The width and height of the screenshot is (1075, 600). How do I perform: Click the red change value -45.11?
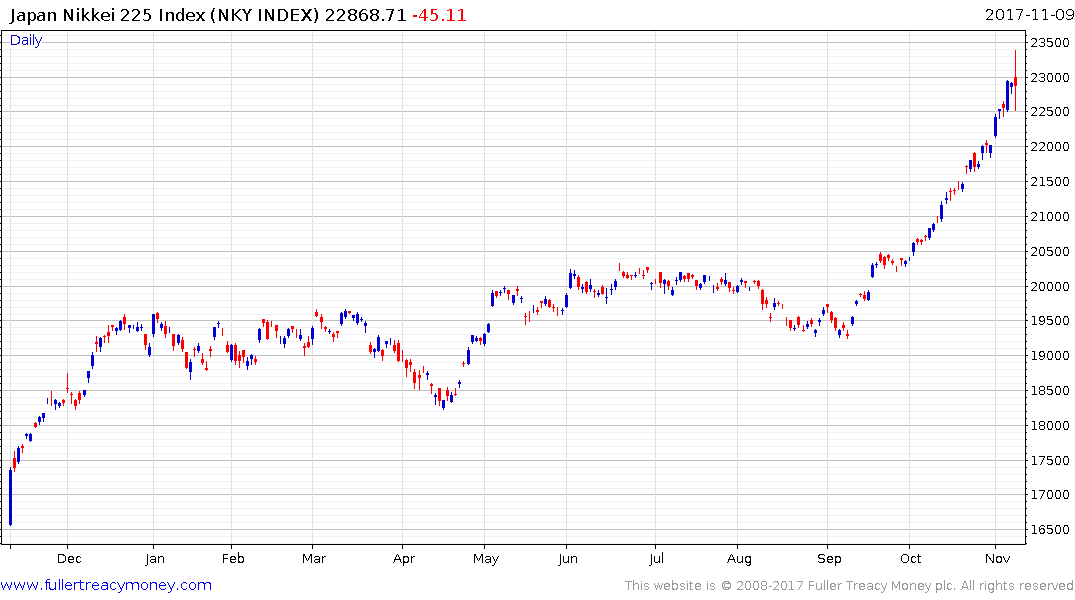tap(439, 15)
